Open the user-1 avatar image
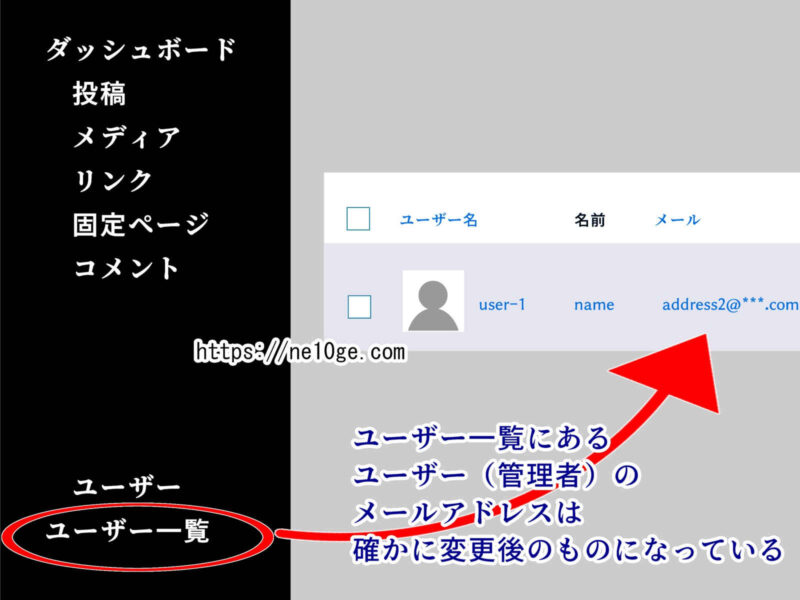Viewport: 800px width, 600px height. click(433, 301)
